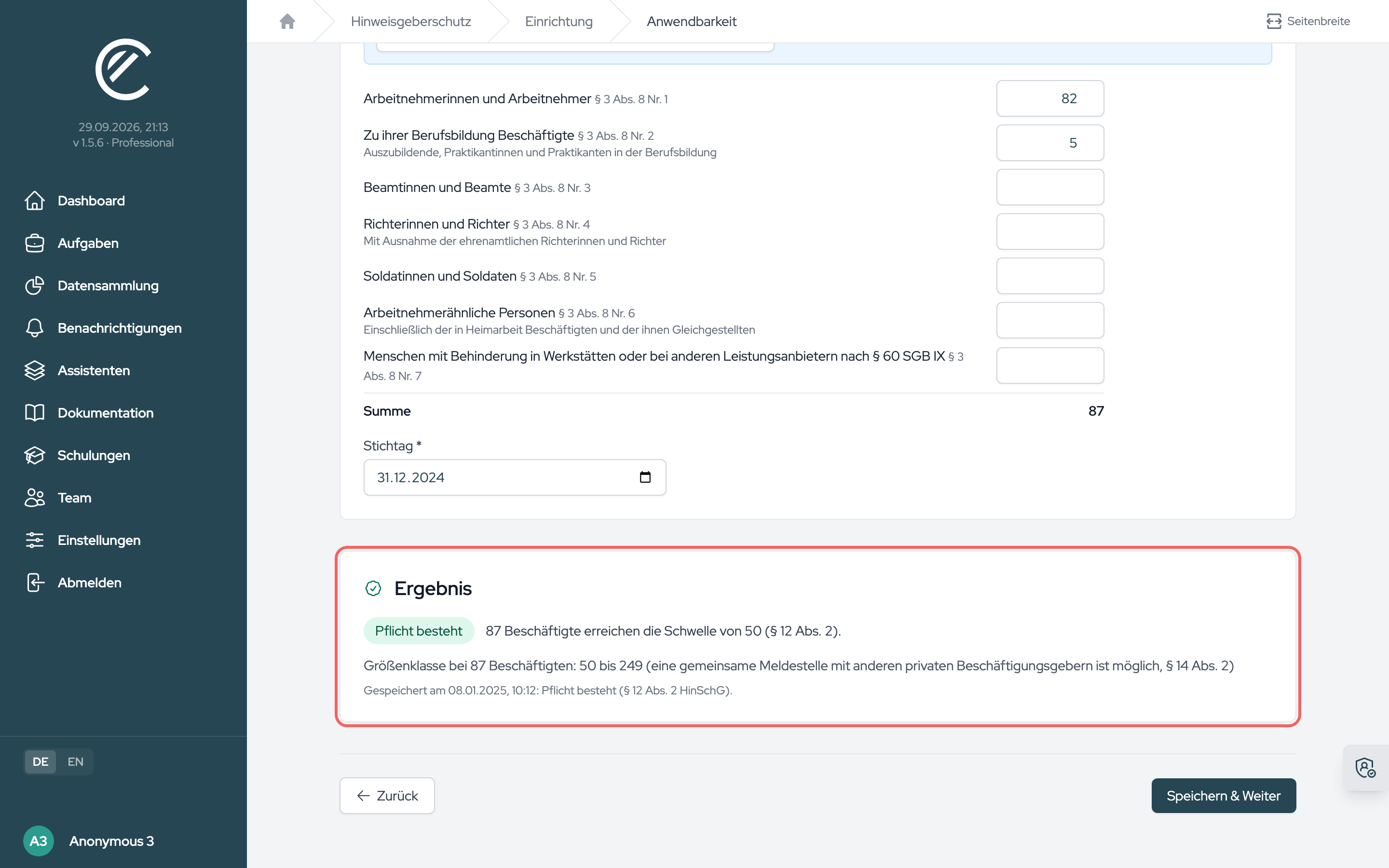Open the shield user widget at right edge
This screenshot has height=868, width=1389.
pyautogui.click(x=1365, y=768)
